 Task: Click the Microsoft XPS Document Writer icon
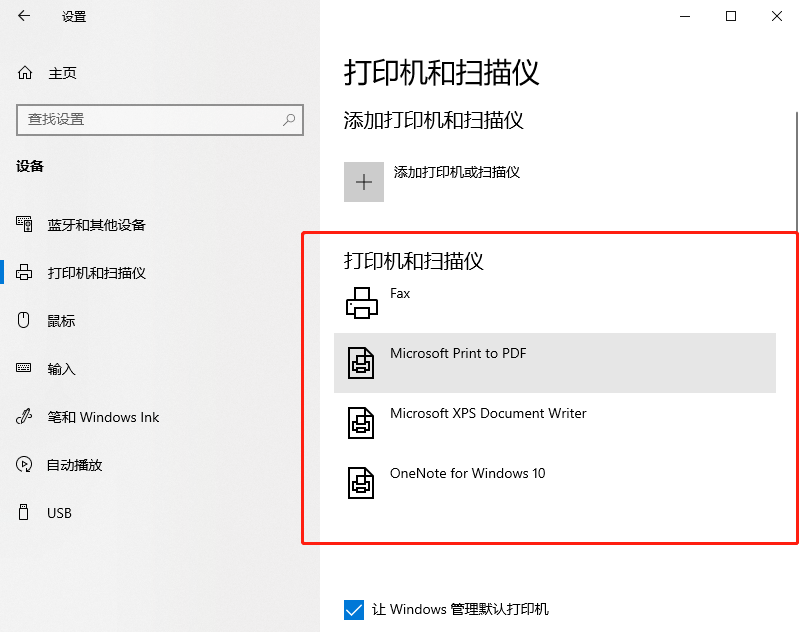361,422
